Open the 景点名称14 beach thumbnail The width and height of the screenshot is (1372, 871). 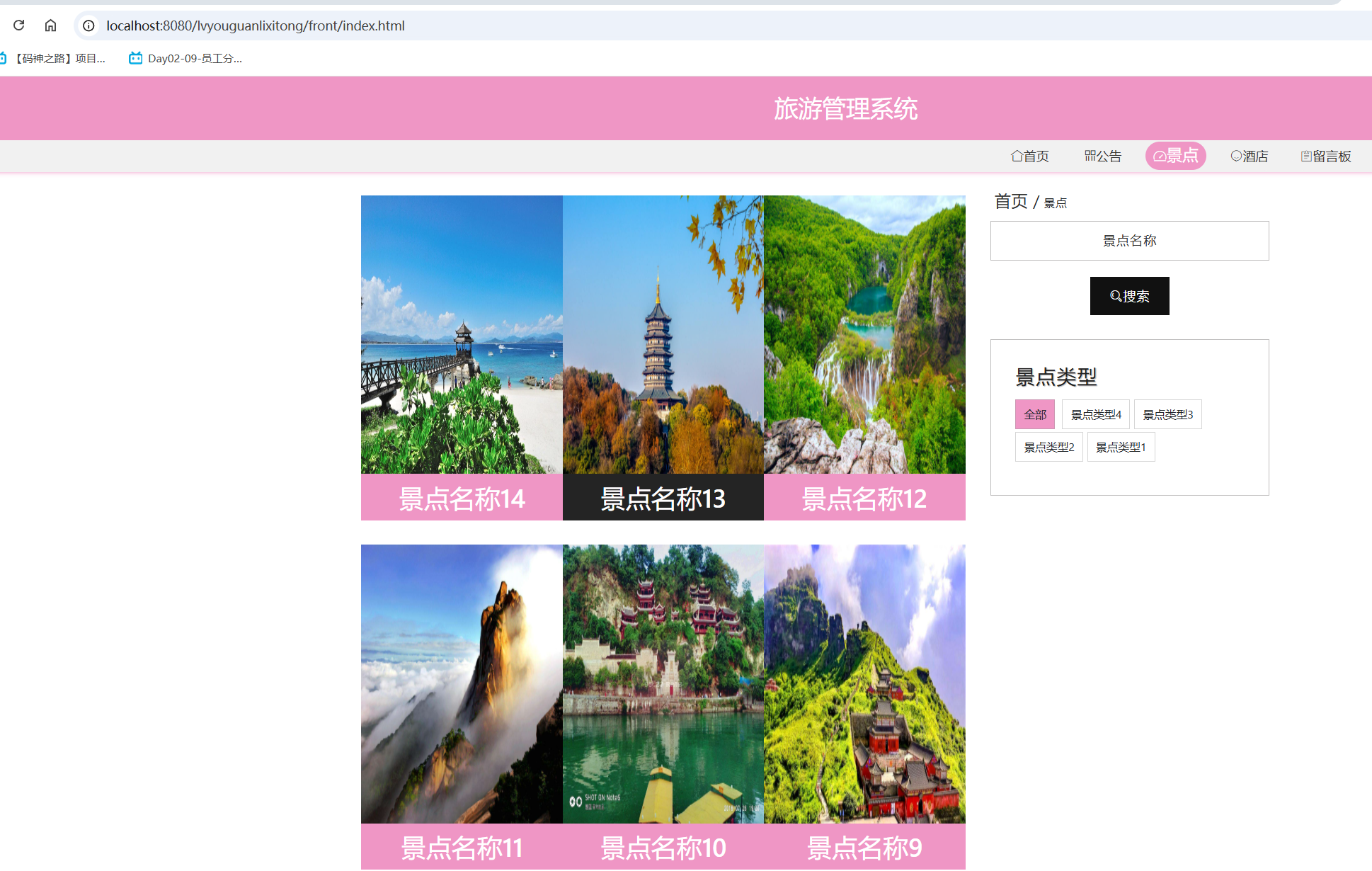point(462,335)
